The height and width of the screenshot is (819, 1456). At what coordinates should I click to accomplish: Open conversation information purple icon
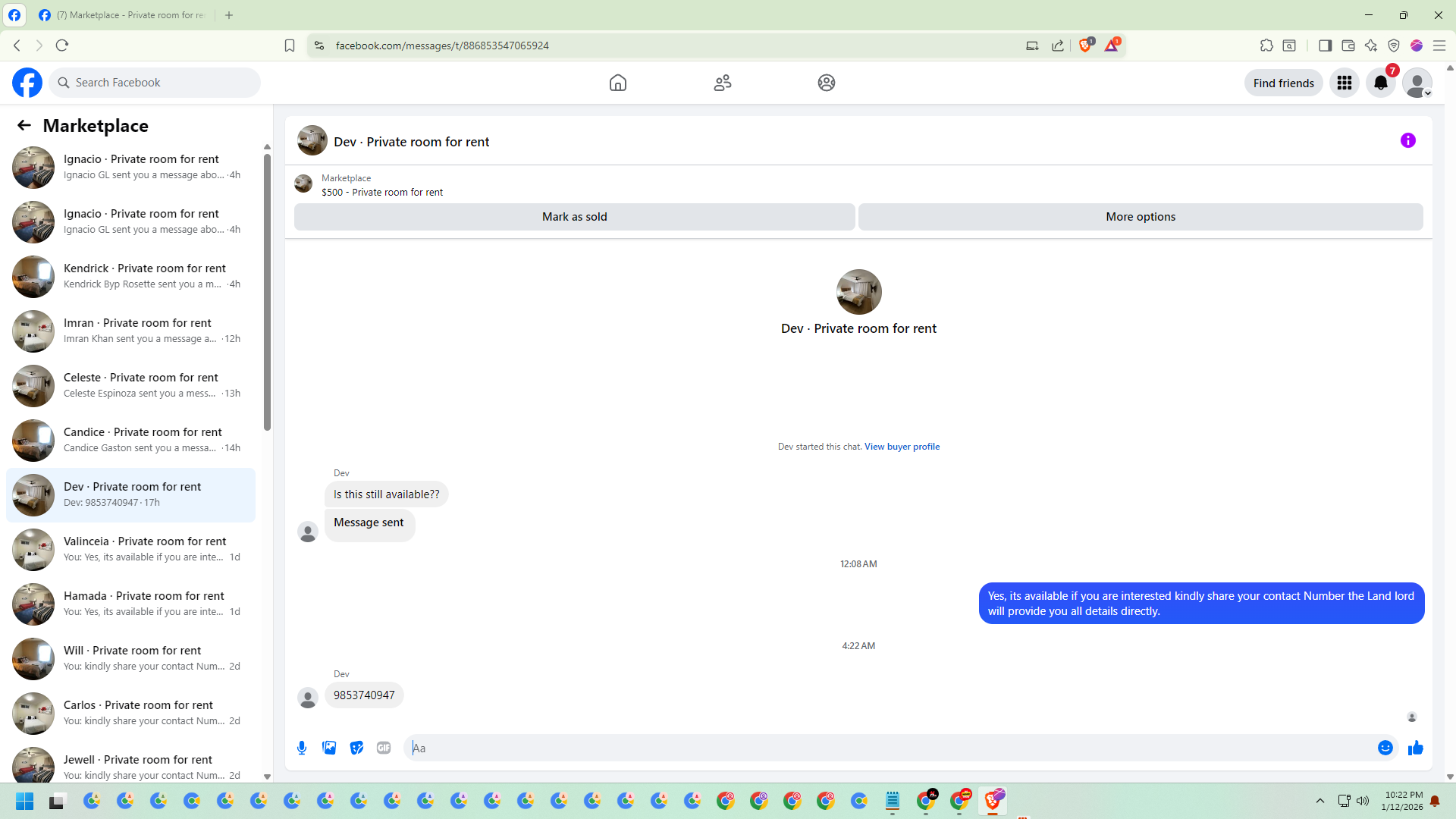point(1407,140)
